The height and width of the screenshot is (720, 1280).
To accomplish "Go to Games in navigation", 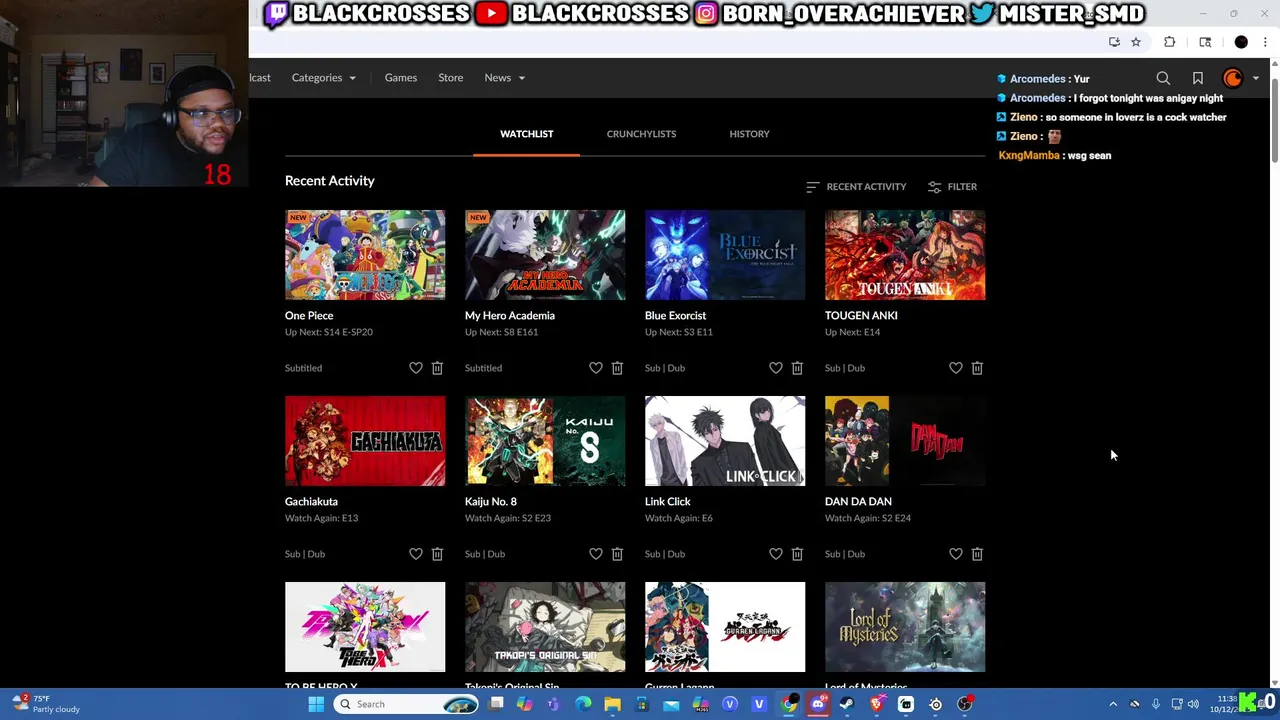I will point(401,78).
